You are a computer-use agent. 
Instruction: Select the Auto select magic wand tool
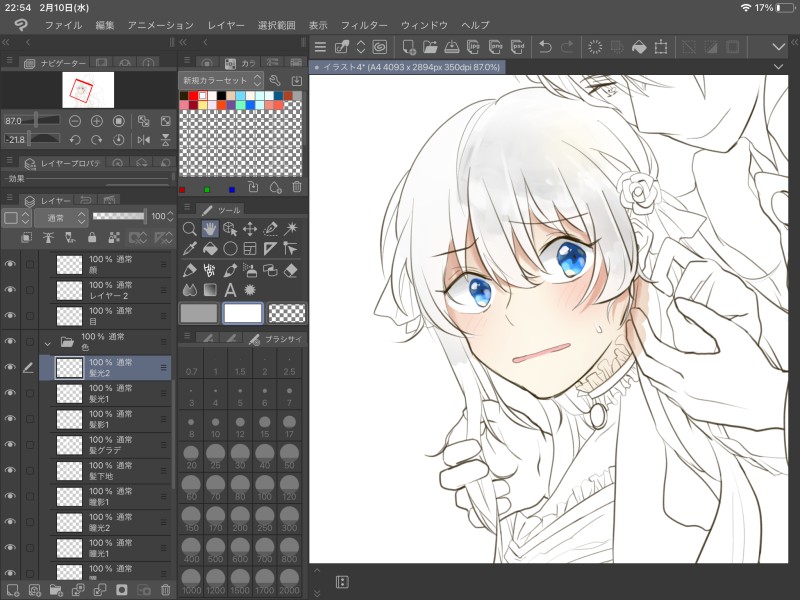290,229
